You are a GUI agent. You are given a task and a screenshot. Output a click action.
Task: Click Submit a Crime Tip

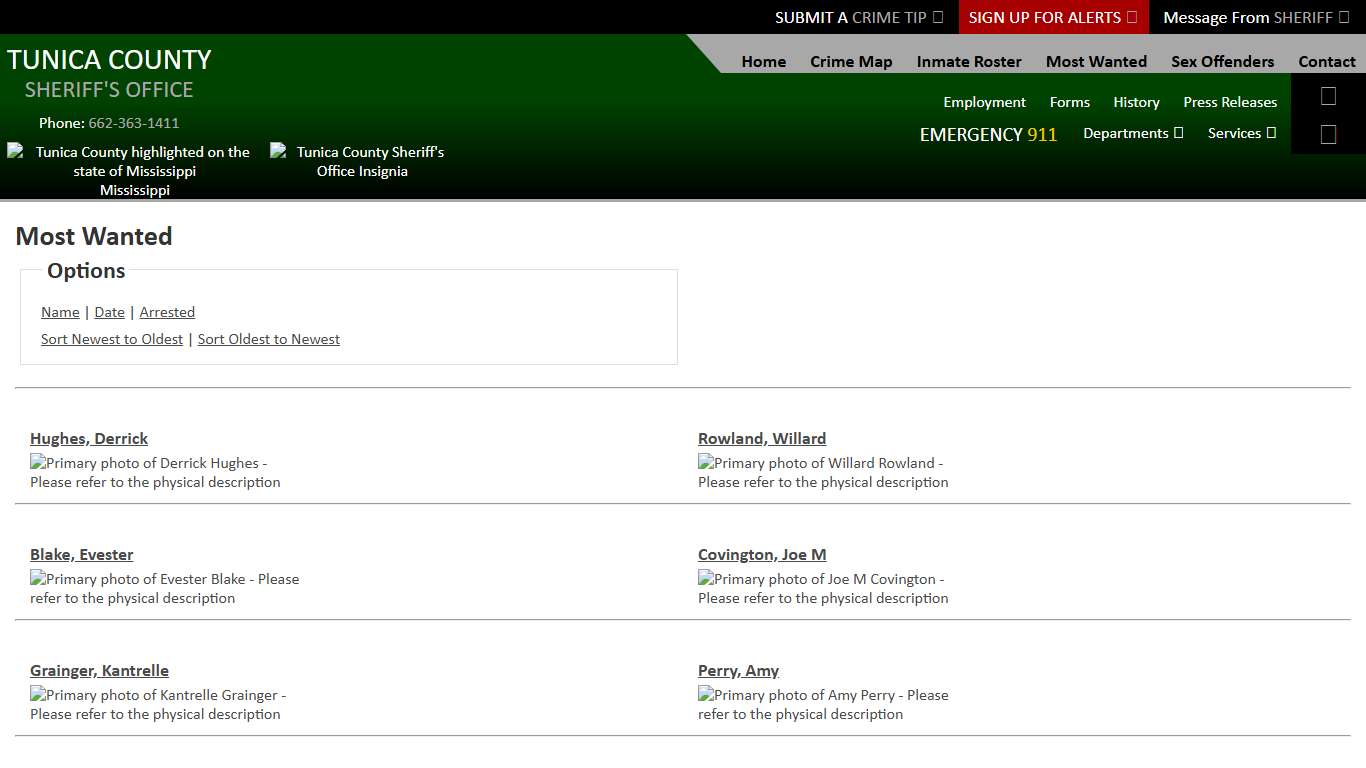click(x=858, y=17)
